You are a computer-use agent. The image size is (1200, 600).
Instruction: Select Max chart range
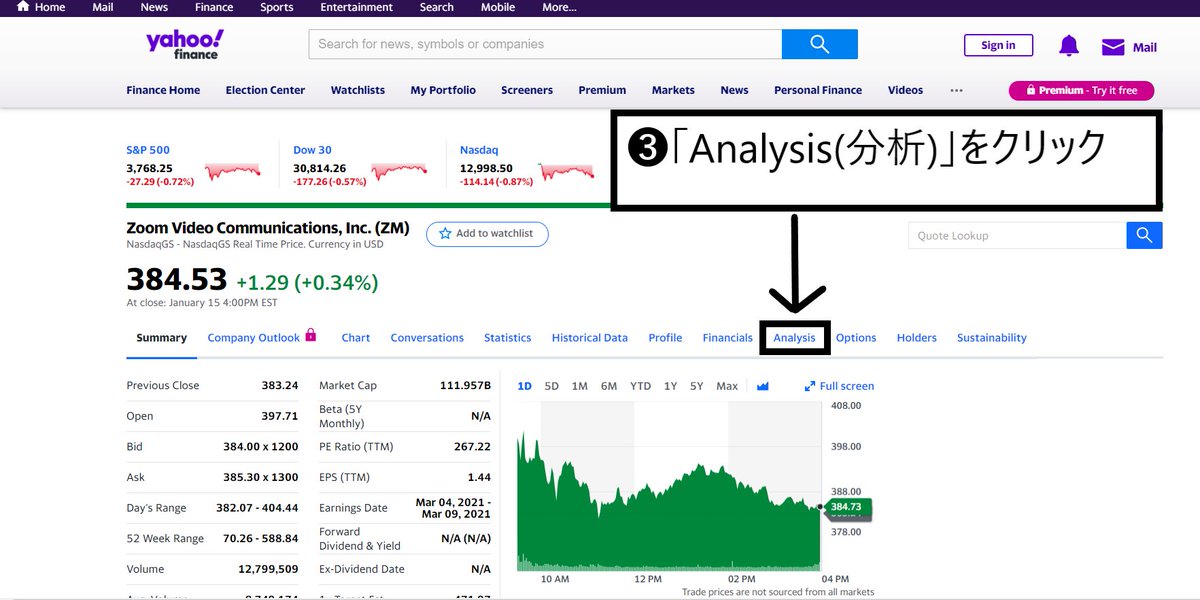pos(727,386)
